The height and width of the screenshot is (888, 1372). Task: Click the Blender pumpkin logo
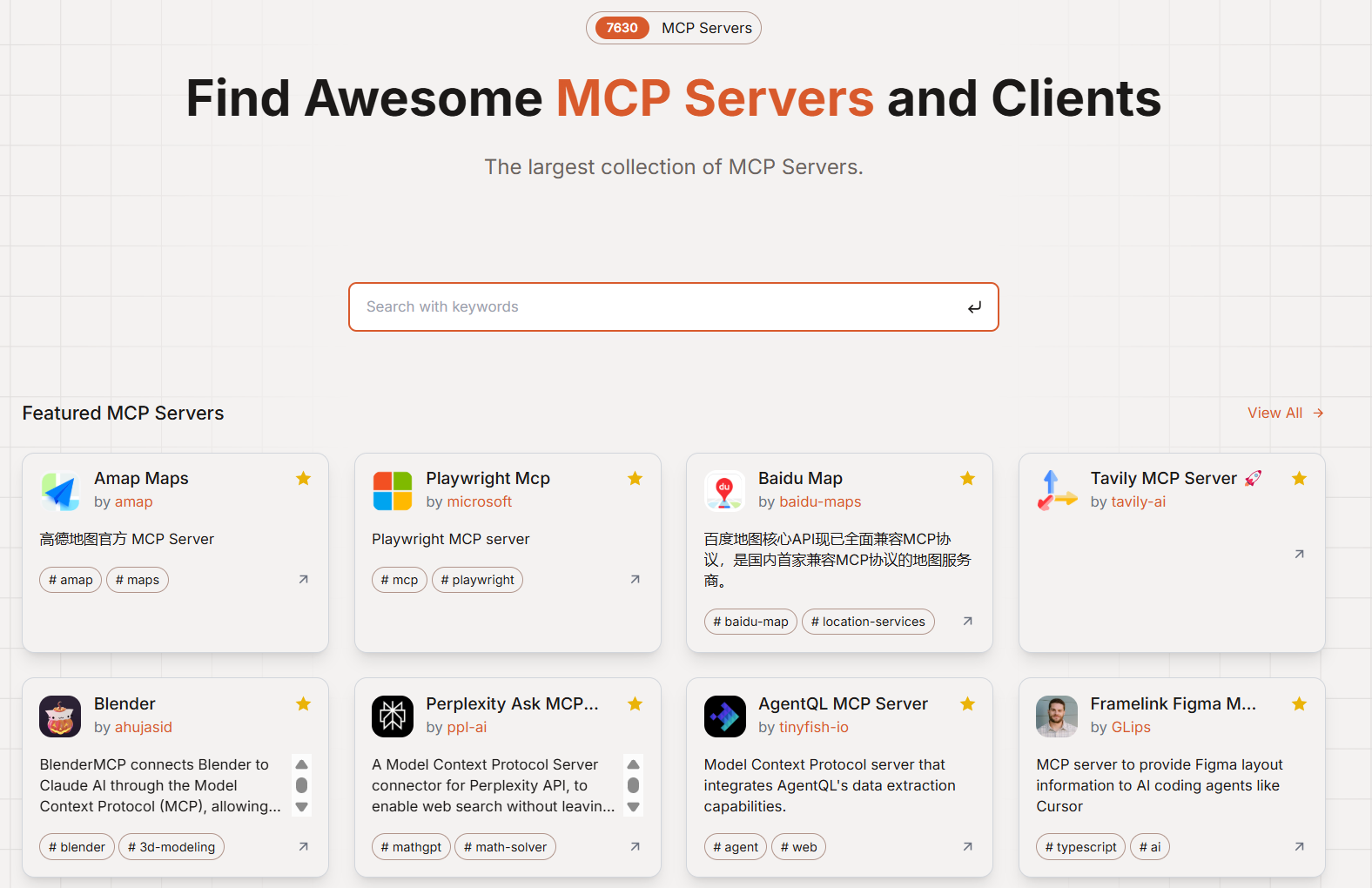pos(60,716)
